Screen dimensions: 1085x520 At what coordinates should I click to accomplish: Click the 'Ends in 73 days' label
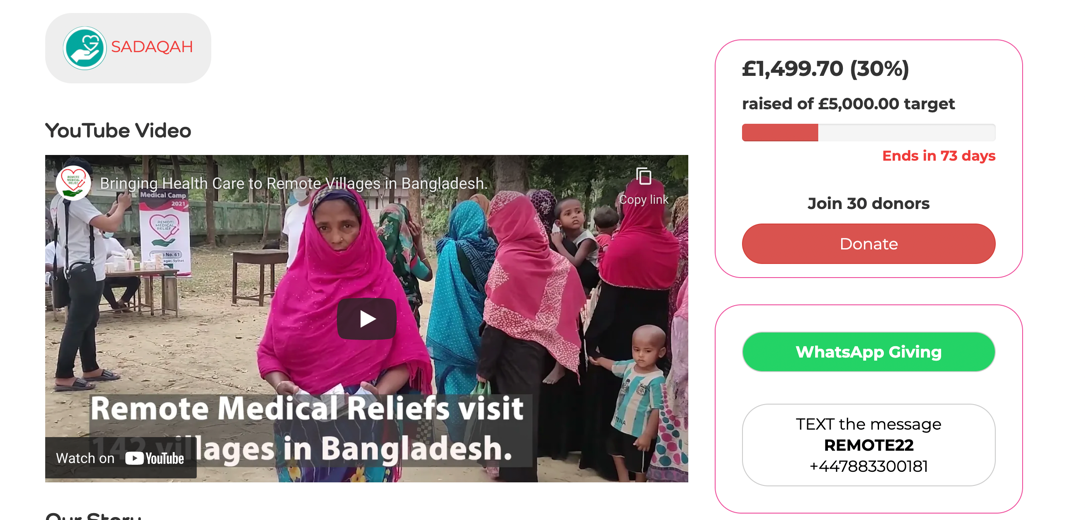[x=938, y=156]
